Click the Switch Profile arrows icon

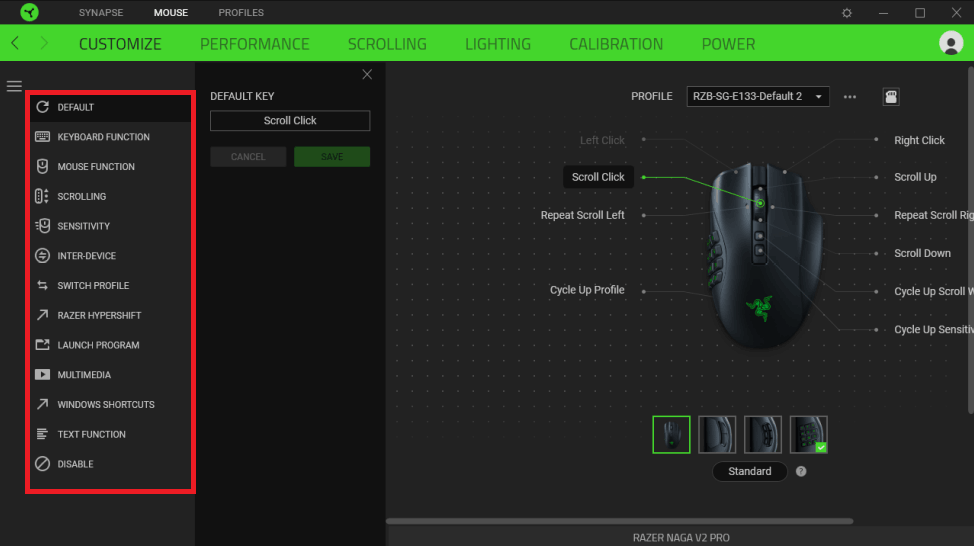point(42,285)
